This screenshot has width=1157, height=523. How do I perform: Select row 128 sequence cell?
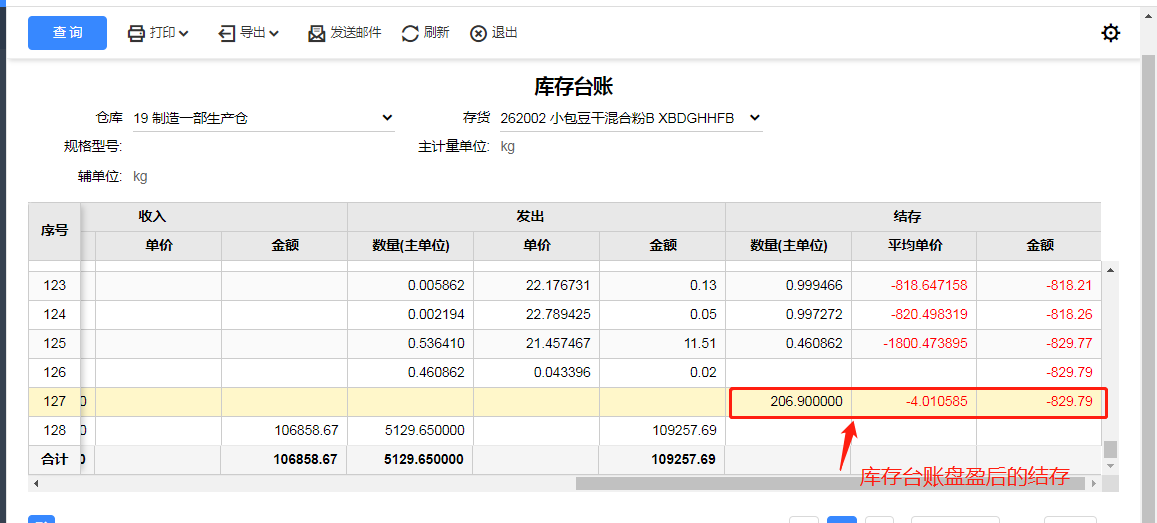[x=54, y=431]
